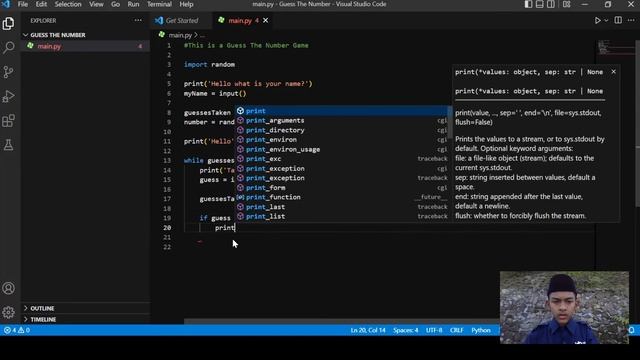This screenshot has width=640, height=360.
Task: Open the Run menu
Action: (x=133, y=4)
